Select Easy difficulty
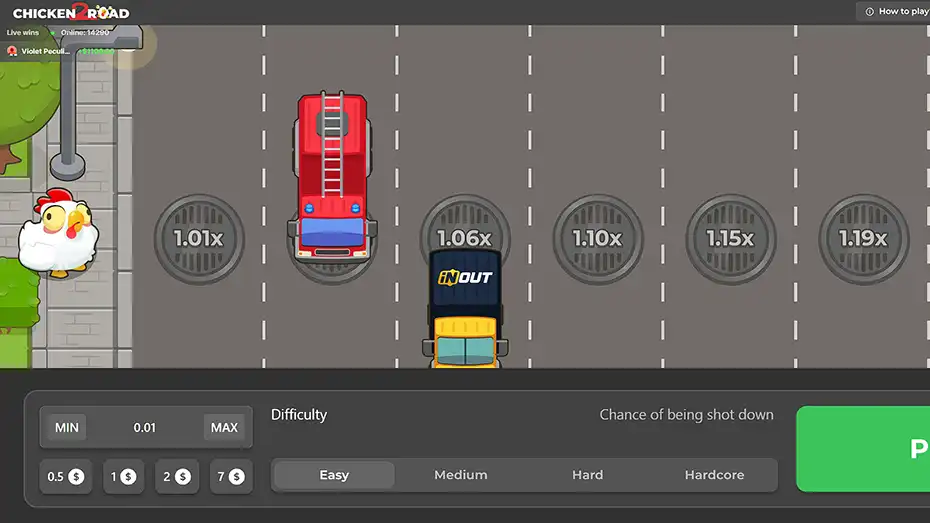 coord(334,475)
